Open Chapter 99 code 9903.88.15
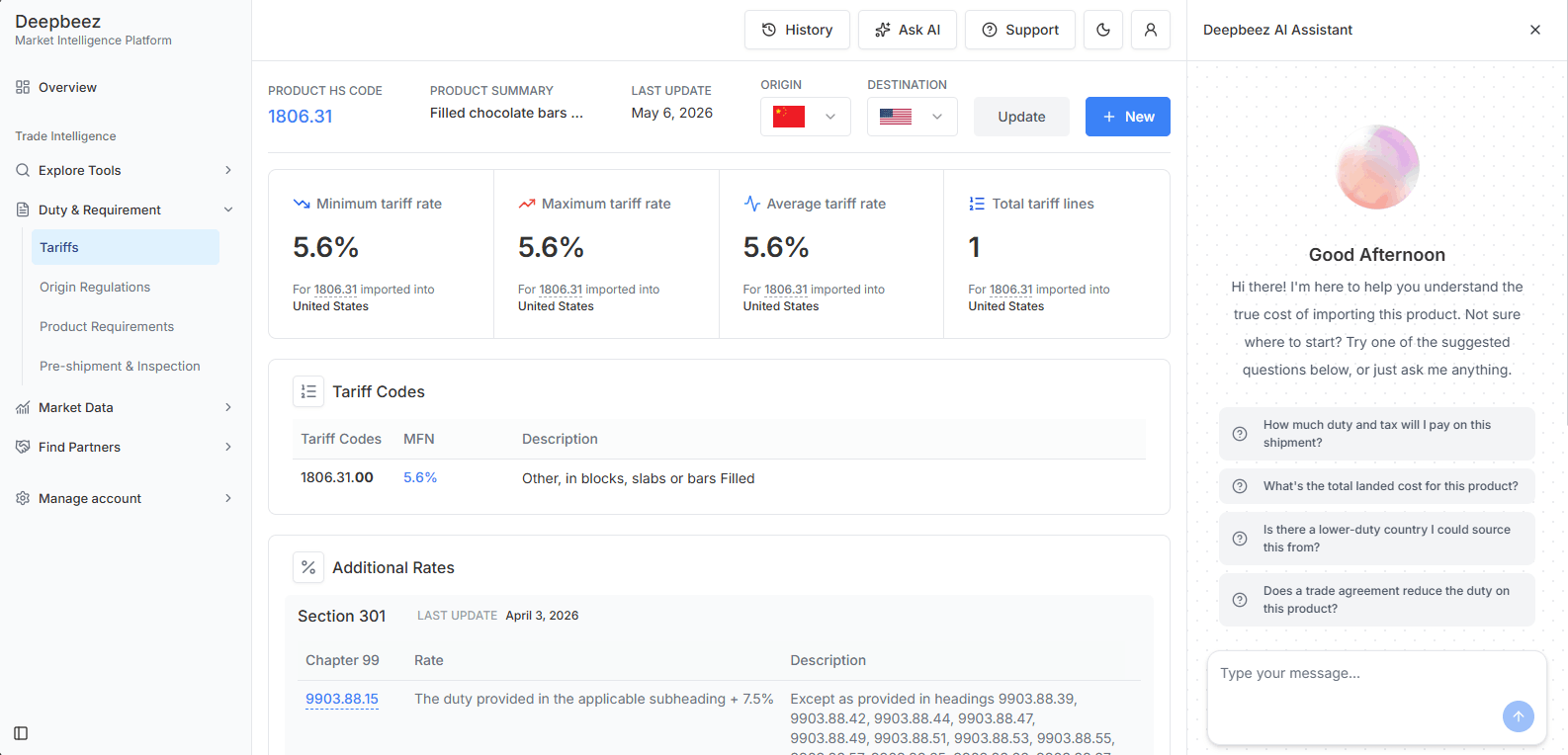 342,699
